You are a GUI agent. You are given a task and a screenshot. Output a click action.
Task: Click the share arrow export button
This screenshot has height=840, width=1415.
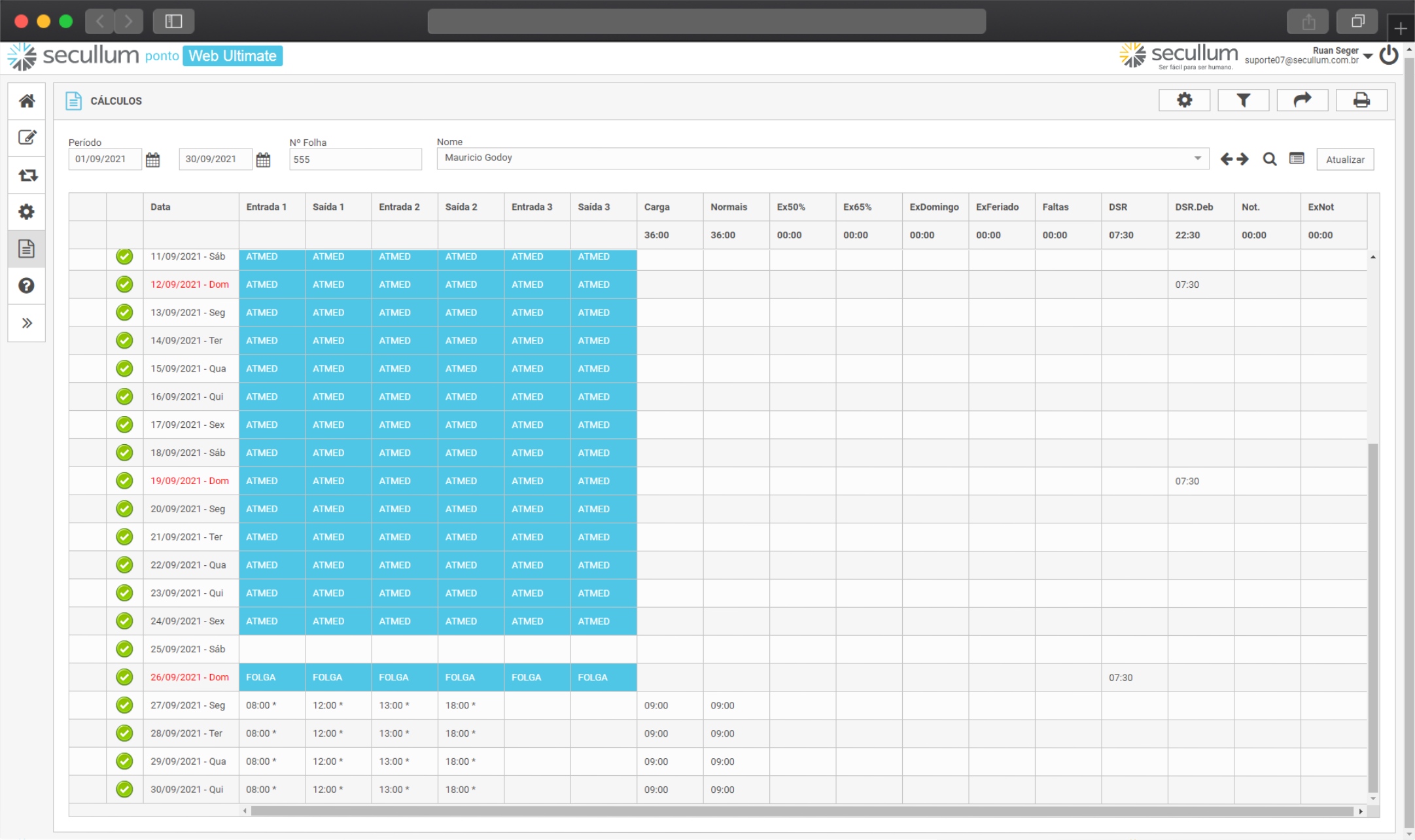pos(1302,100)
